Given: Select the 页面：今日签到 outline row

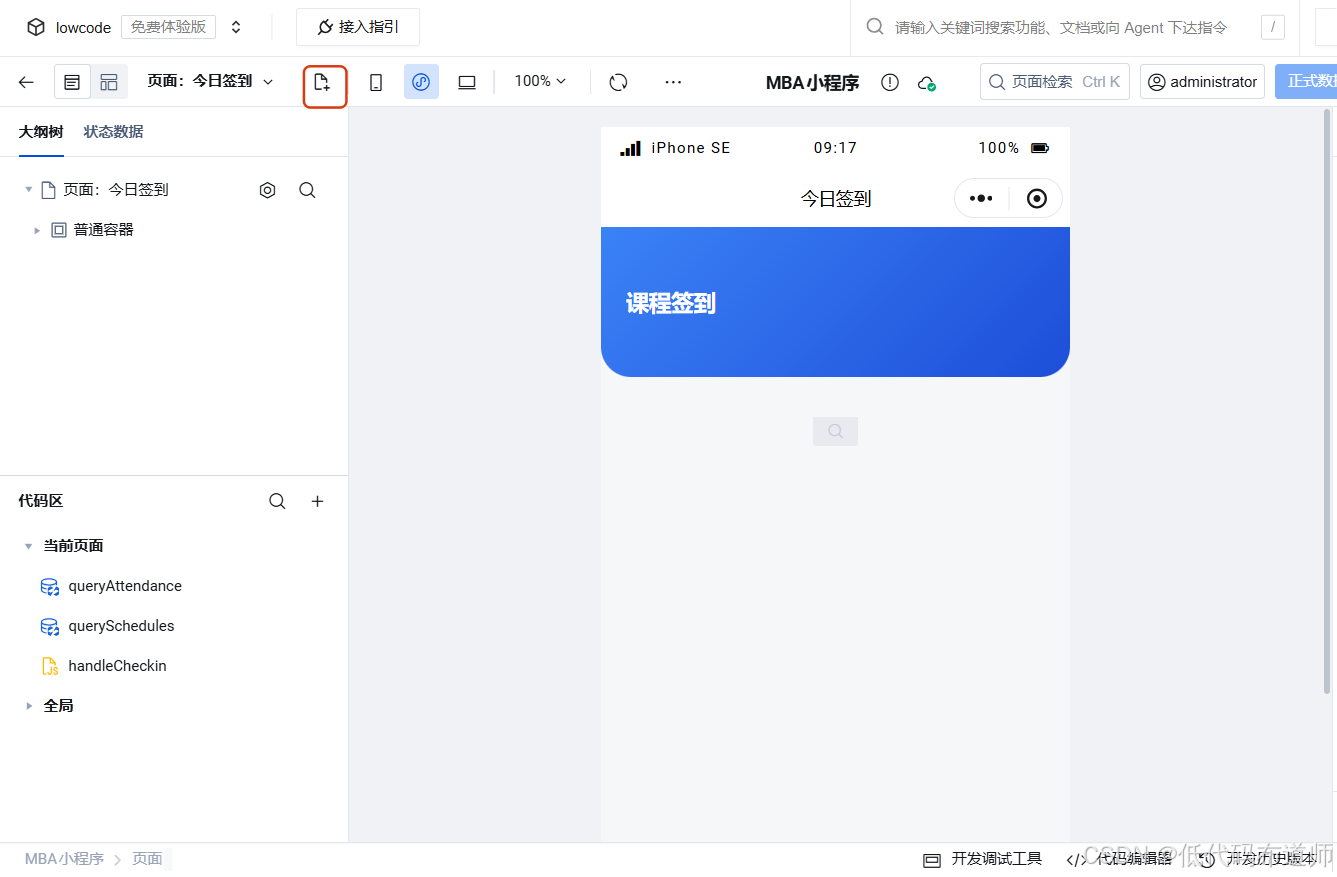Looking at the screenshot, I should [174, 190].
